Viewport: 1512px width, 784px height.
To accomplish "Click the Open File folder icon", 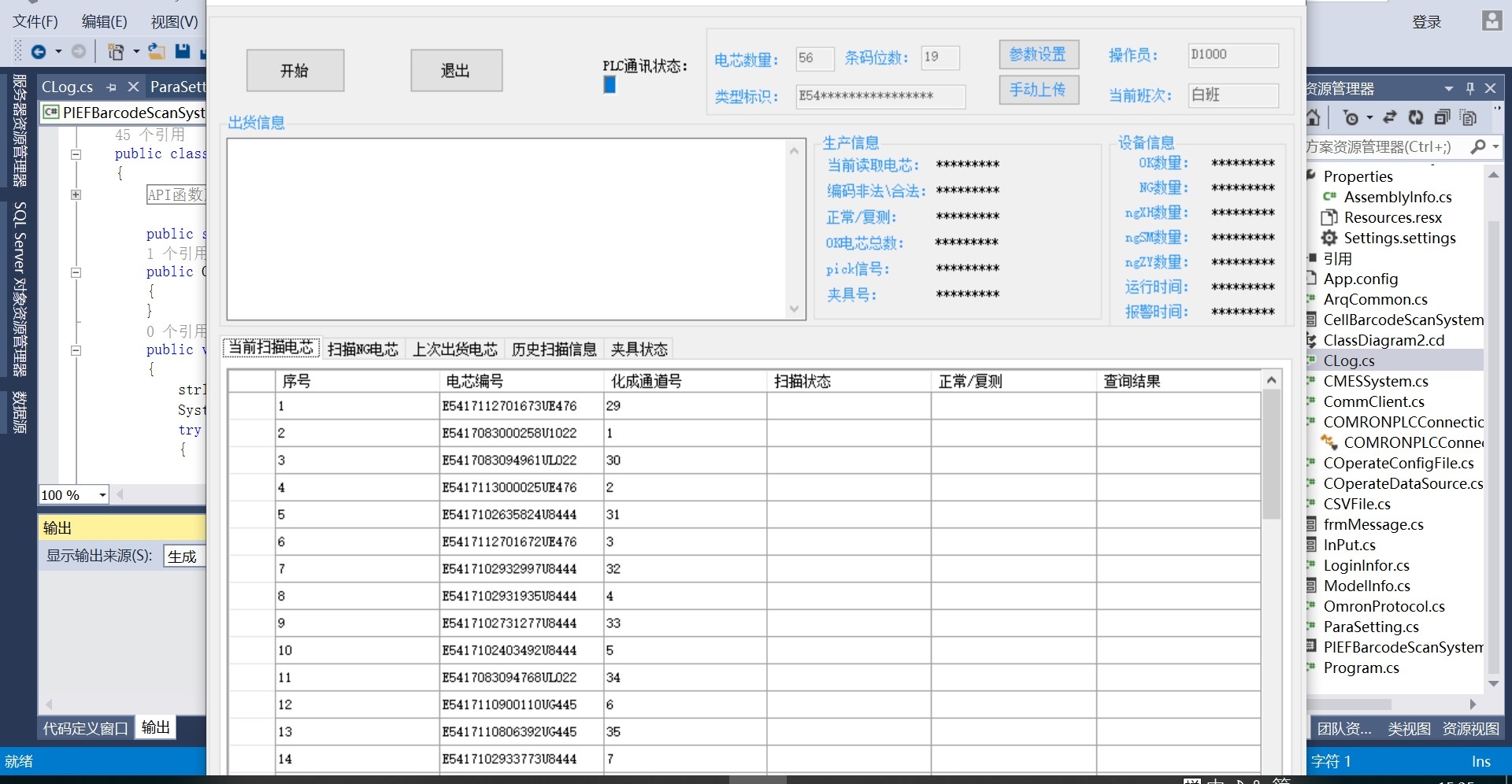I will (157, 52).
